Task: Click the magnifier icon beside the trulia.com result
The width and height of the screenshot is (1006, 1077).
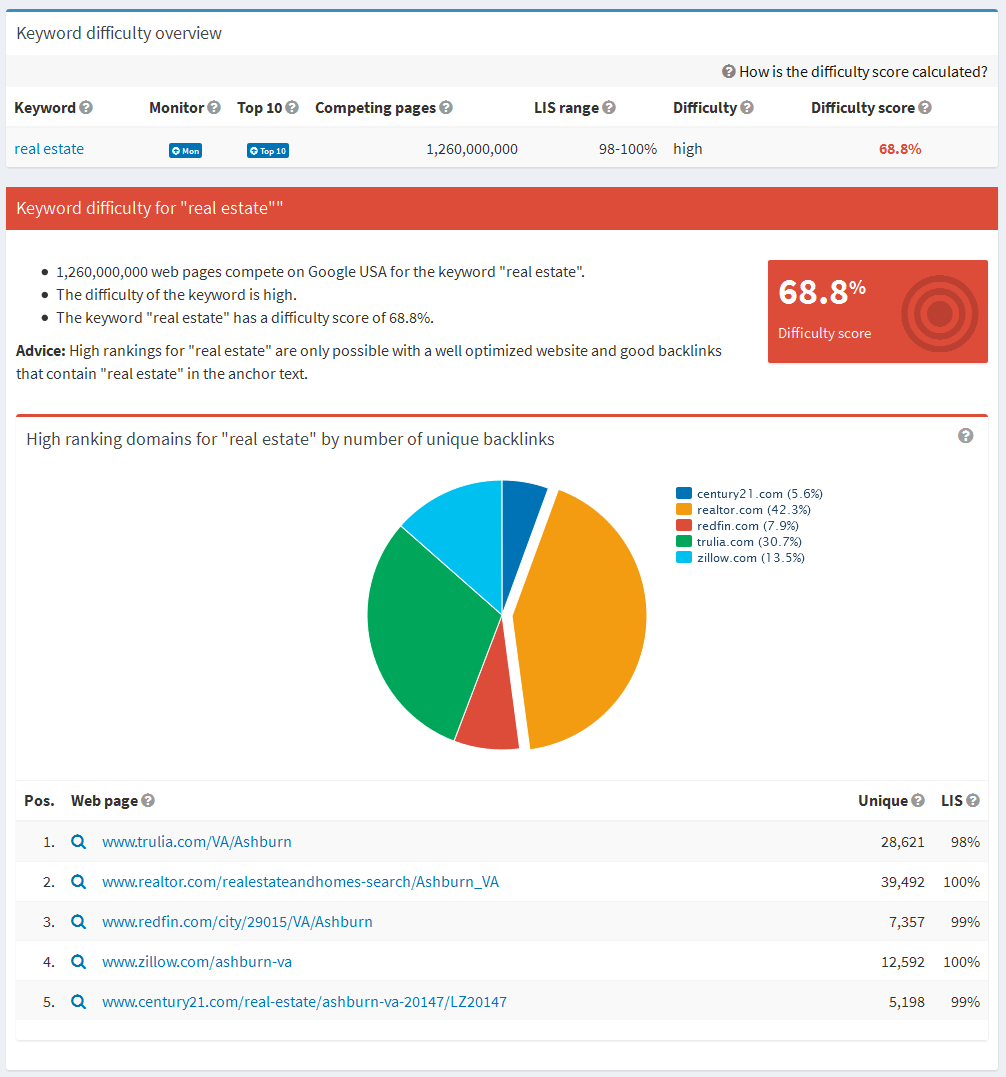Action: [79, 841]
